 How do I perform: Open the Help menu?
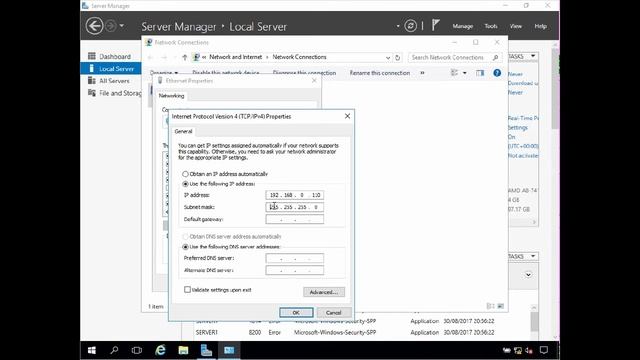click(540, 26)
